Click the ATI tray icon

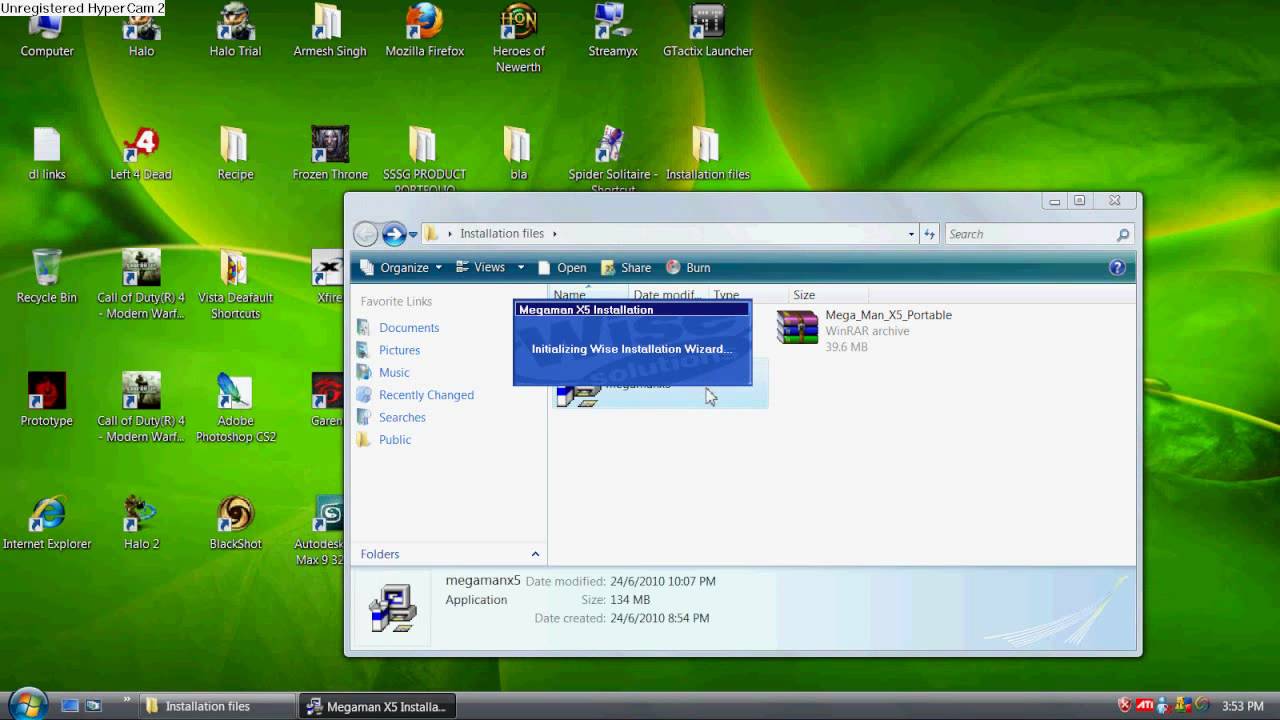[x=1145, y=706]
